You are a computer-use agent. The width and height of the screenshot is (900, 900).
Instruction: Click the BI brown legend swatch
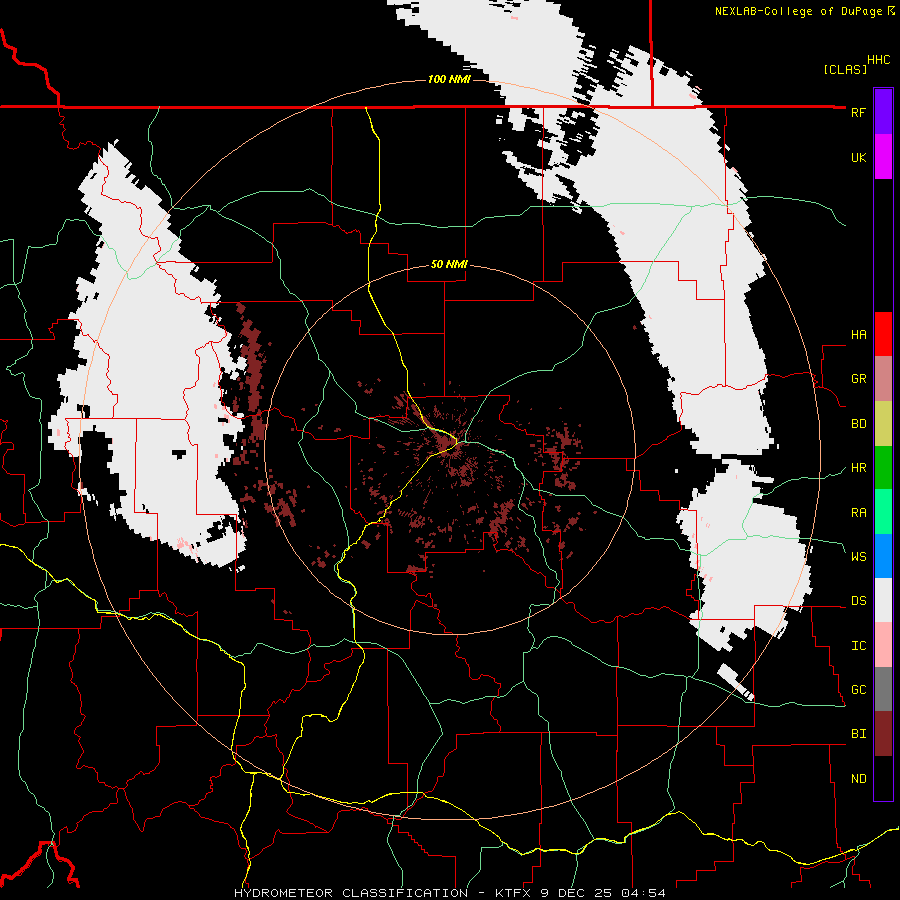[x=883, y=734]
